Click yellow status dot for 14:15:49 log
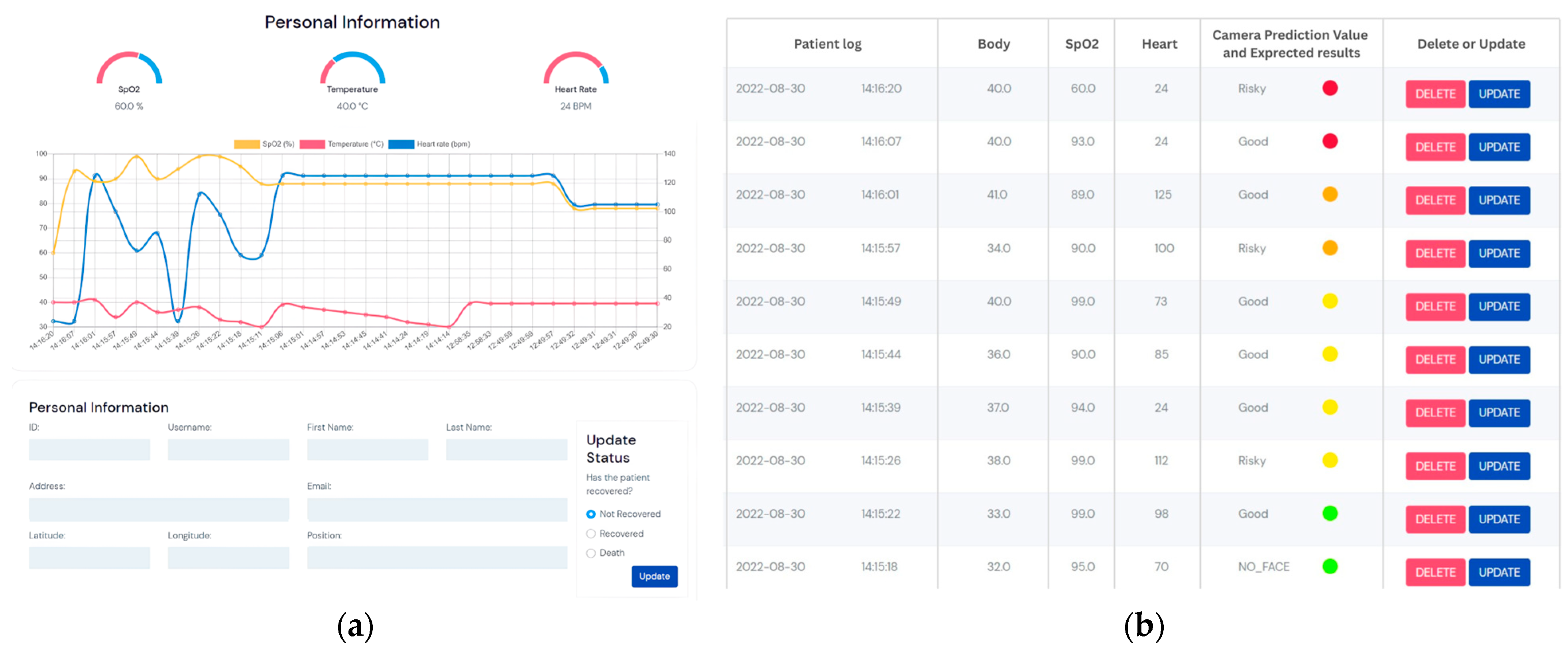The image size is (1568, 654). tap(1329, 301)
